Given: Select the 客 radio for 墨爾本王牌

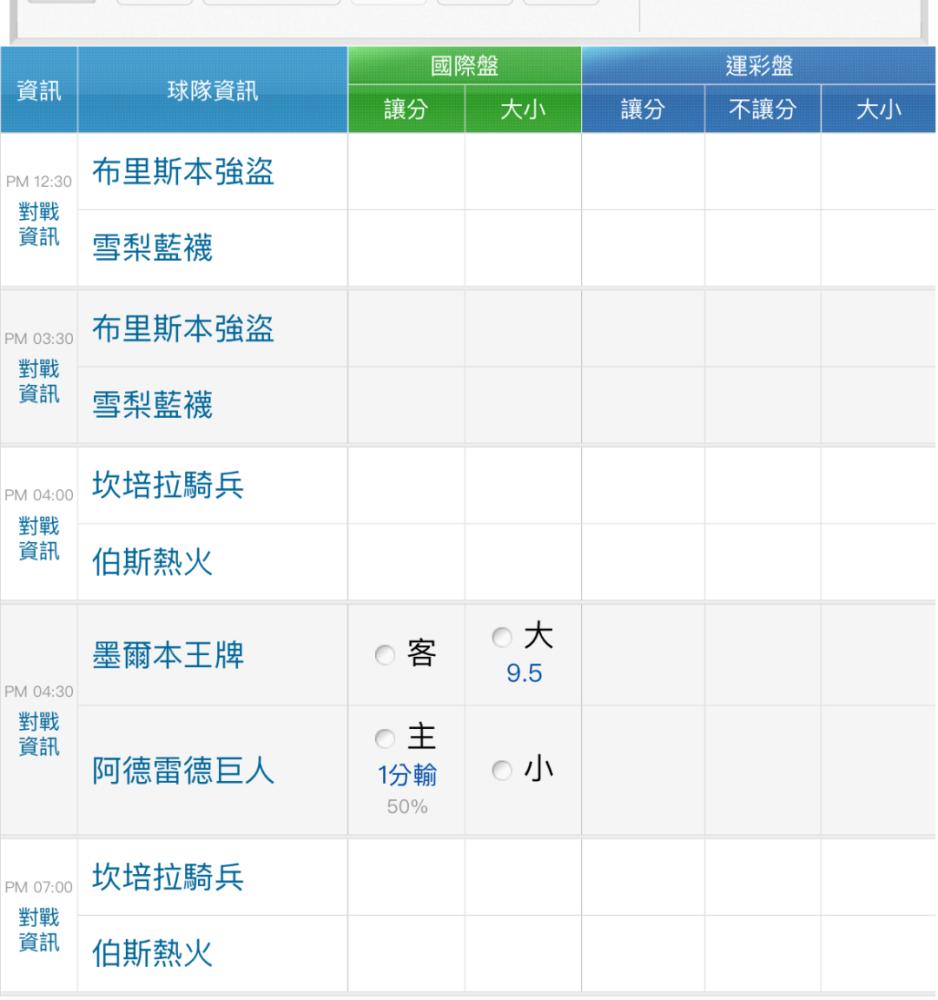Looking at the screenshot, I should [x=385, y=654].
